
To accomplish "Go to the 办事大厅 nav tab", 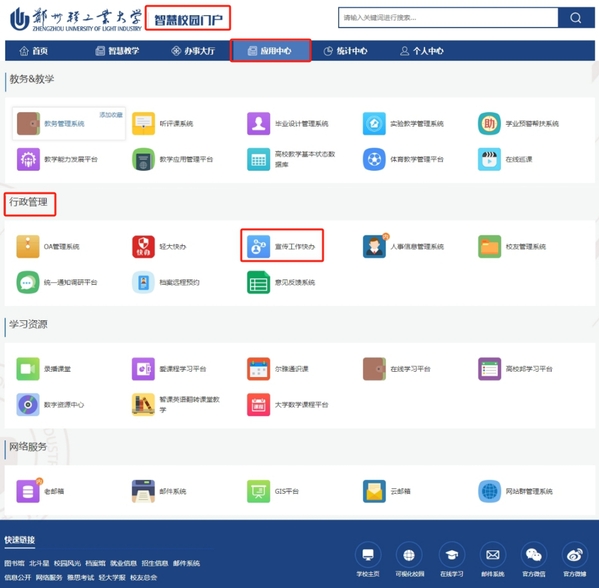I will 193,51.
